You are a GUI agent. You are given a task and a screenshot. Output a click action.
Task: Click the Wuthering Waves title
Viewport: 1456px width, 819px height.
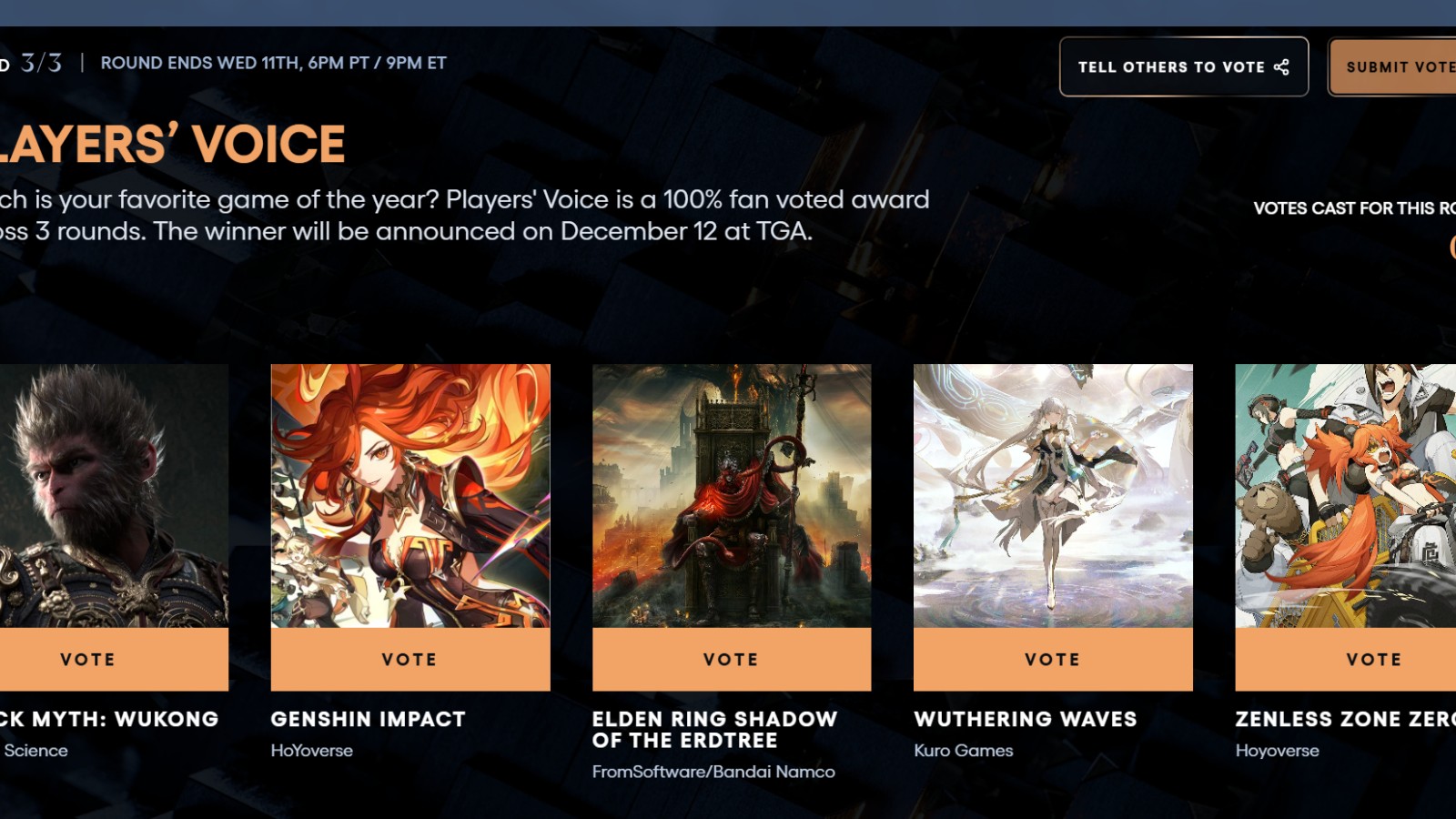(1026, 719)
